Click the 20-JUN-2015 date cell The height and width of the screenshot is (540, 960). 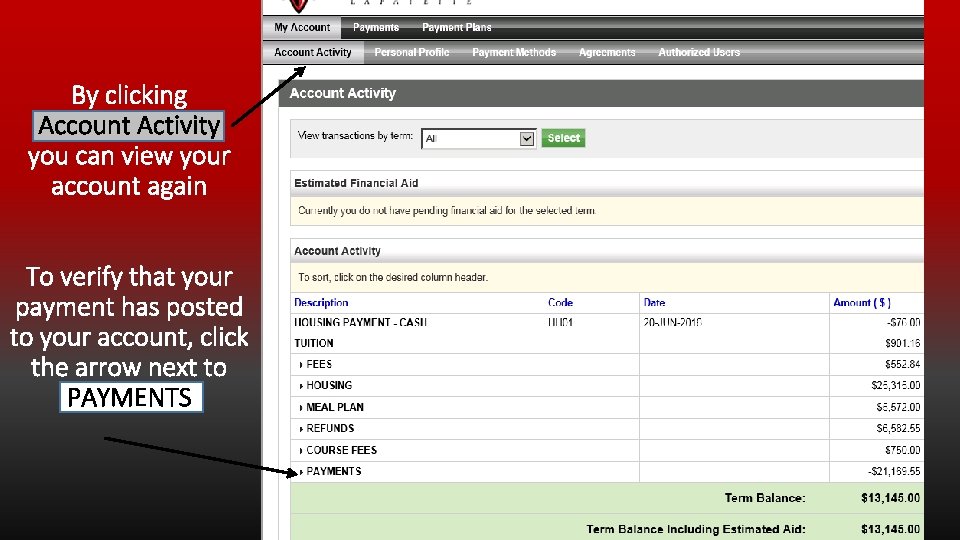pyautogui.click(x=672, y=322)
